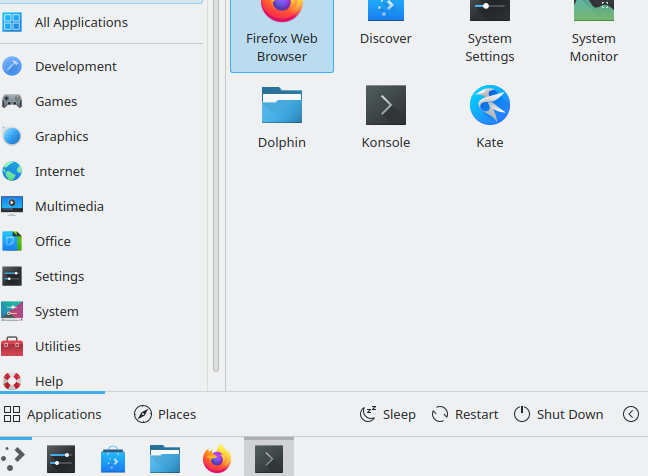
Task: Open the Development category
Action: [x=101, y=66]
